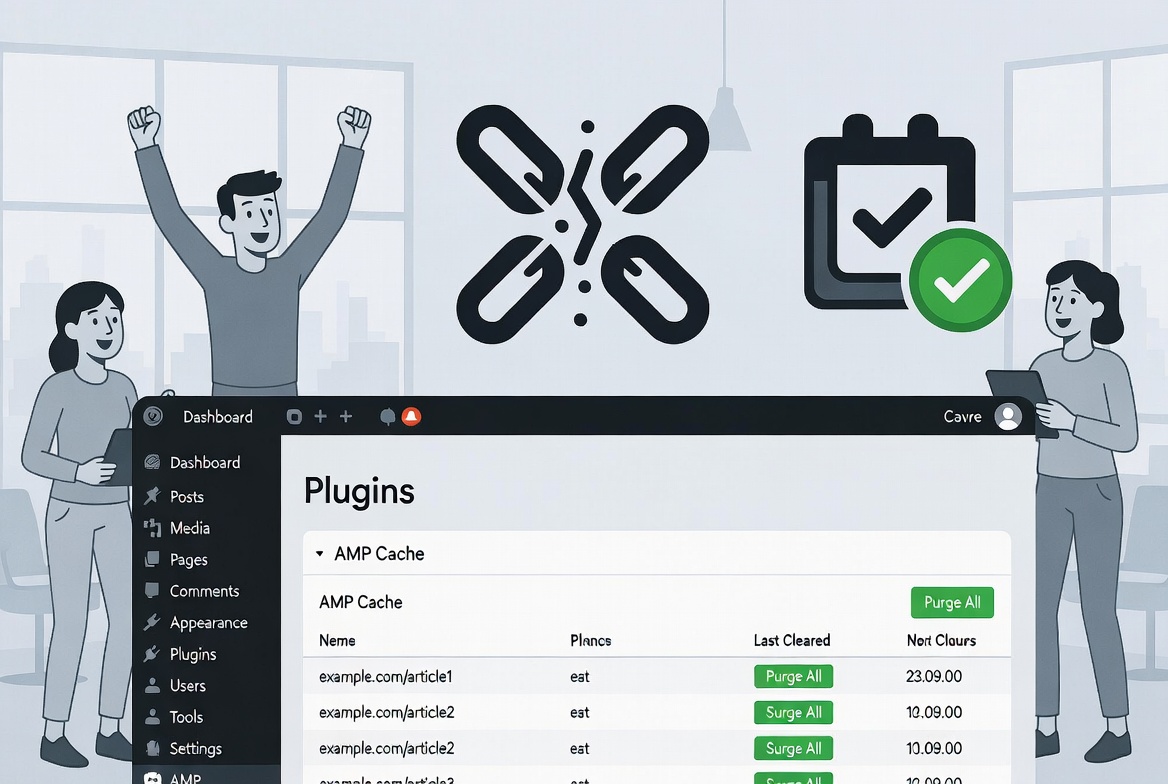Open Posts via its pin icon

click(153, 496)
